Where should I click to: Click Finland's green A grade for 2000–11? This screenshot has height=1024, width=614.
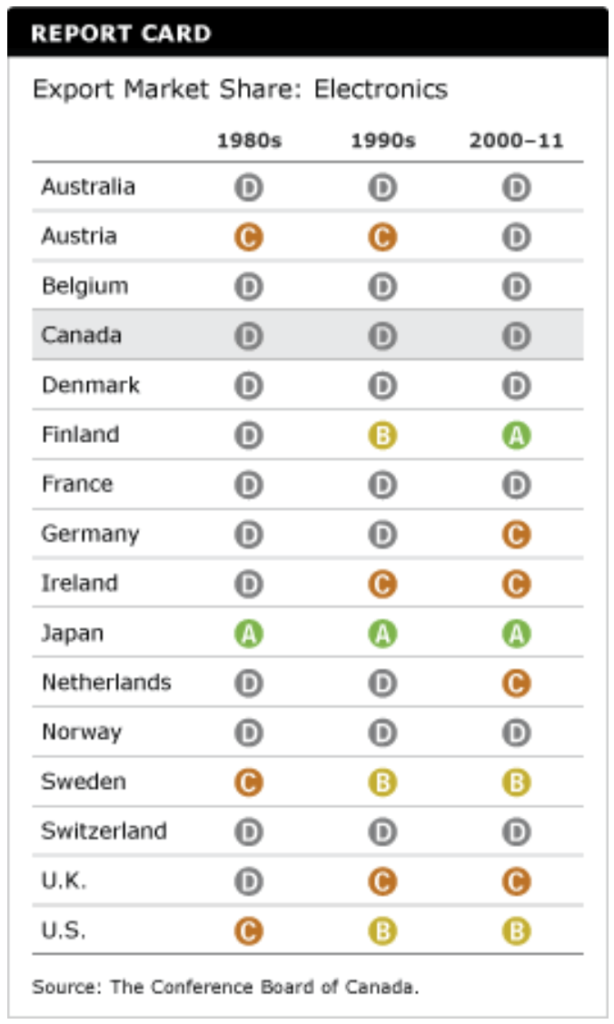(516, 435)
